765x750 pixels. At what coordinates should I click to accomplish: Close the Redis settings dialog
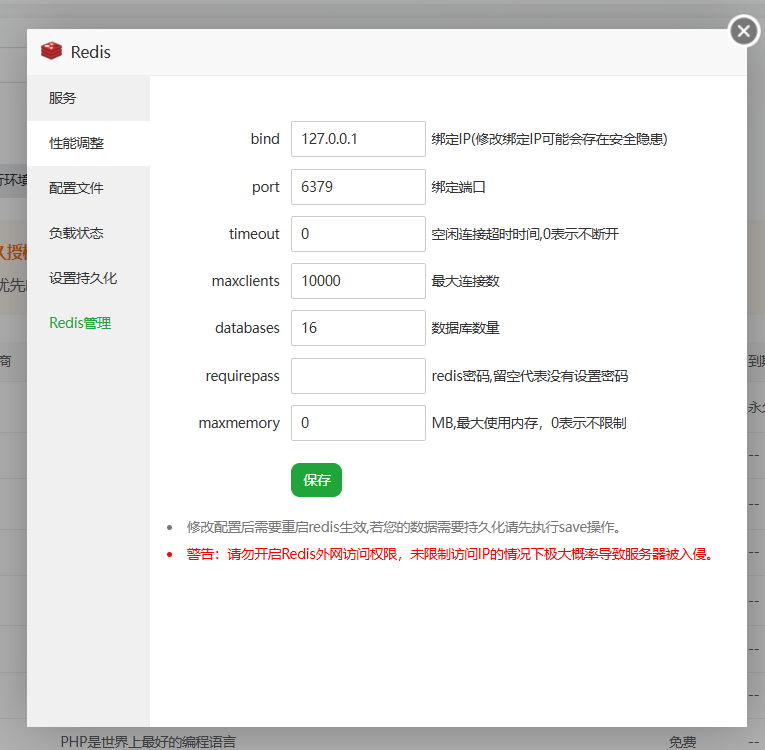743,32
